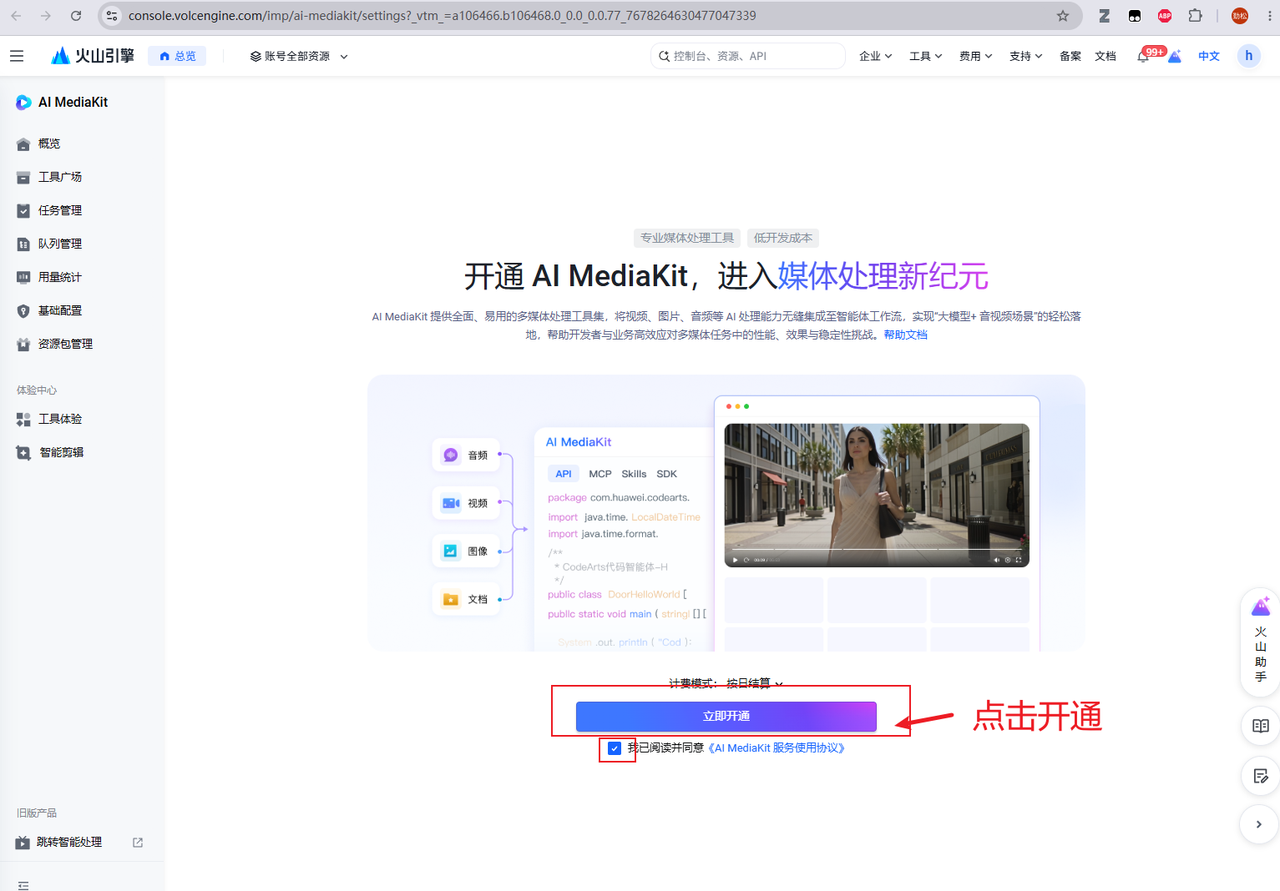Open the 总览 overview button

point(177,56)
